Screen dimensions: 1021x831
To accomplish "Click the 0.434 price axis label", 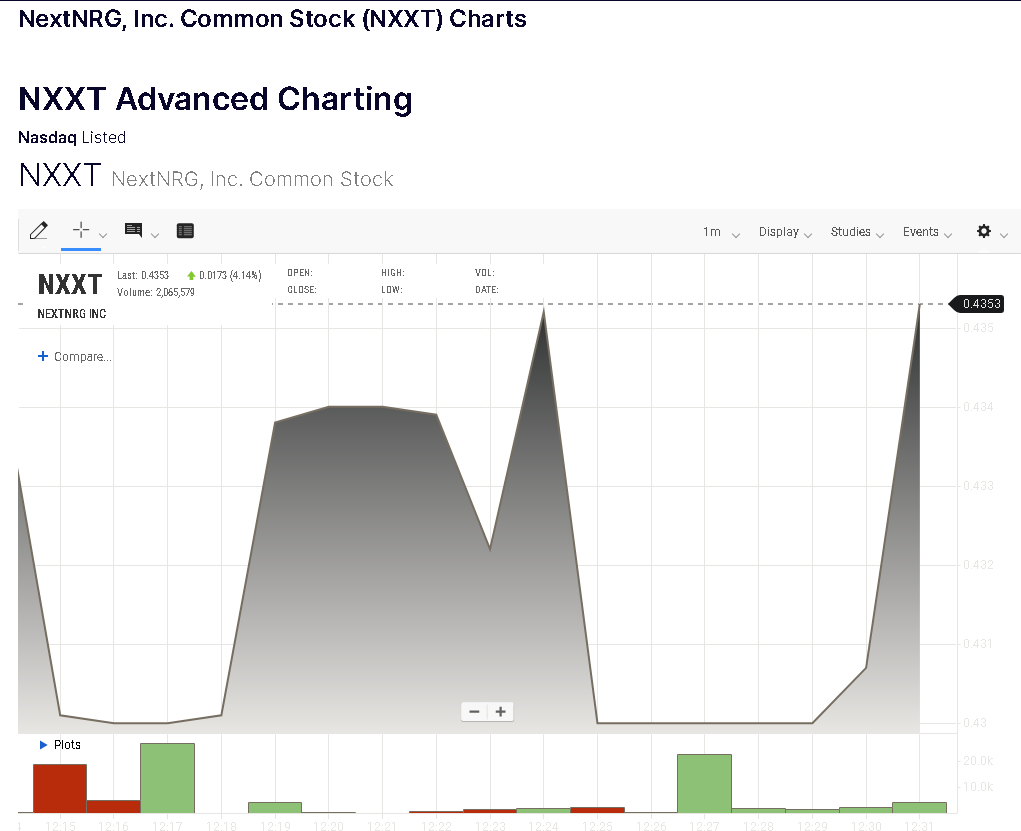I will pyautogui.click(x=978, y=407).
